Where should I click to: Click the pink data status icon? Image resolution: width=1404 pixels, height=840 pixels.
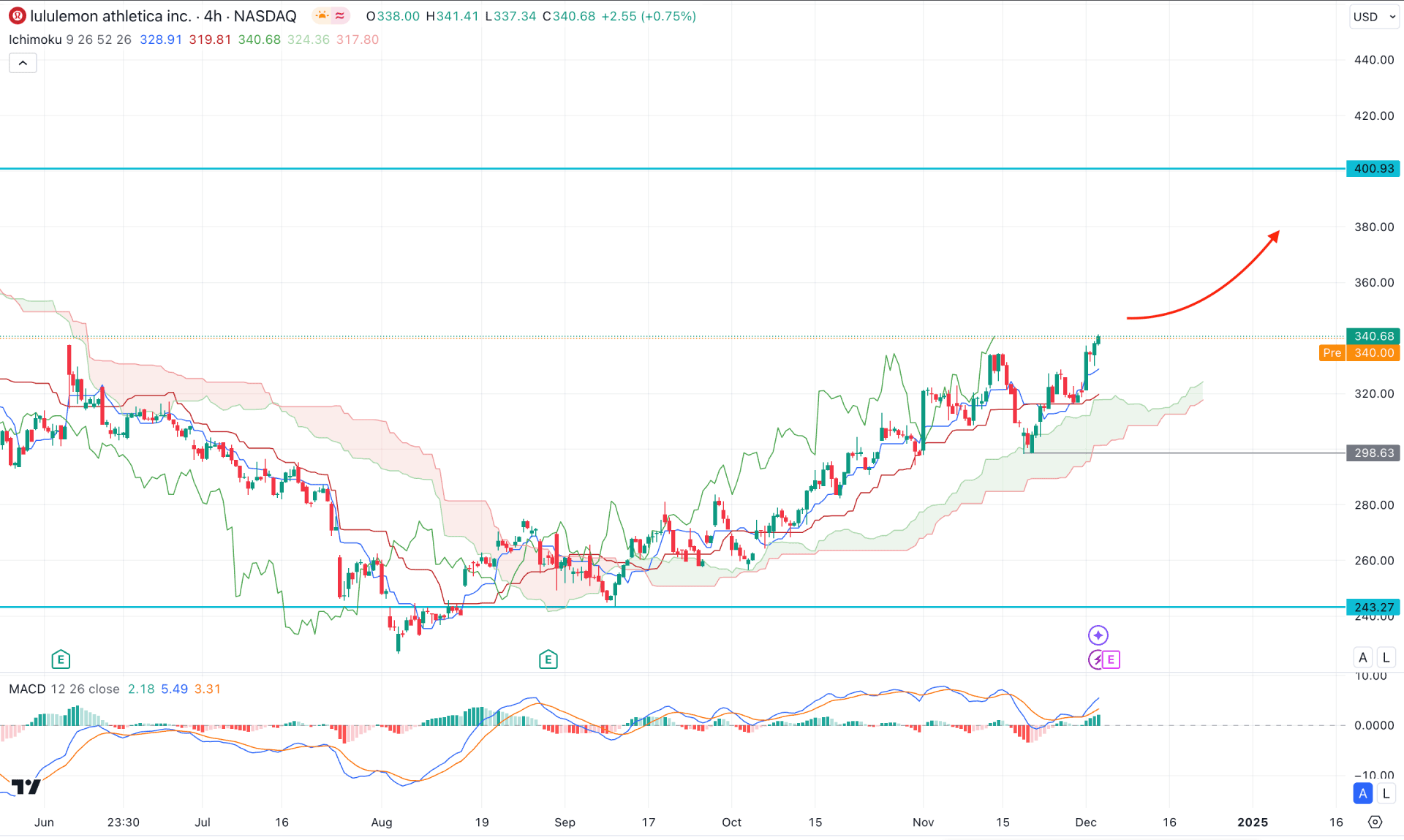tap(340, 15)
